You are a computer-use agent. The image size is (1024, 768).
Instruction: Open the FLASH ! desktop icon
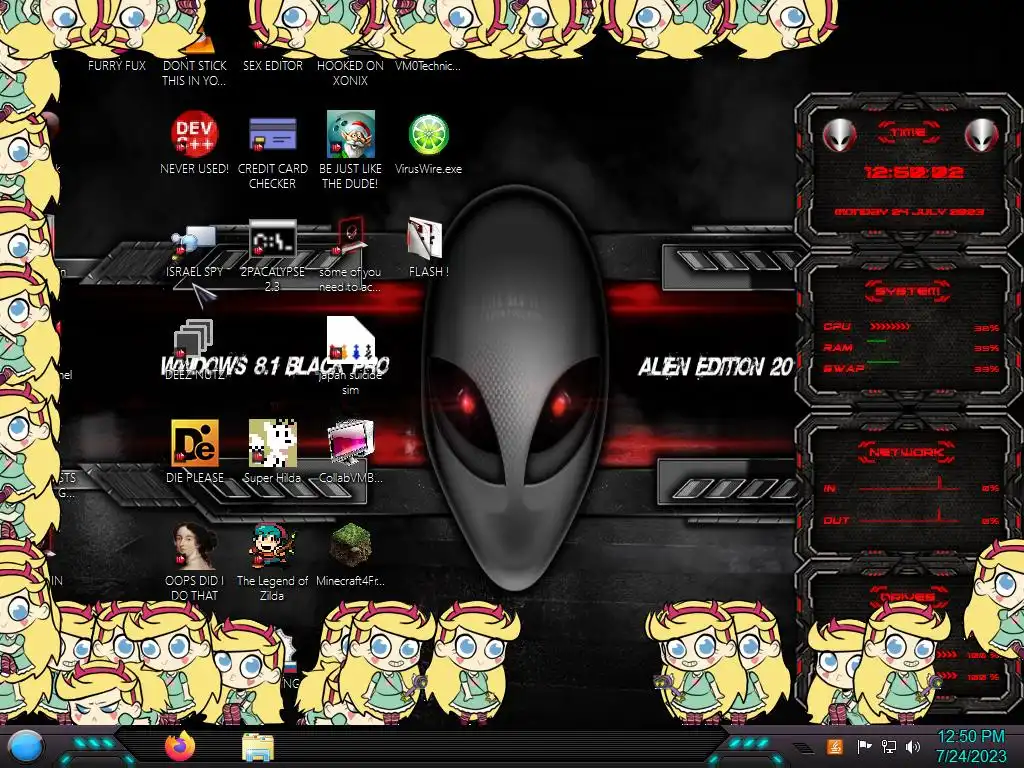tap(425, 237)
